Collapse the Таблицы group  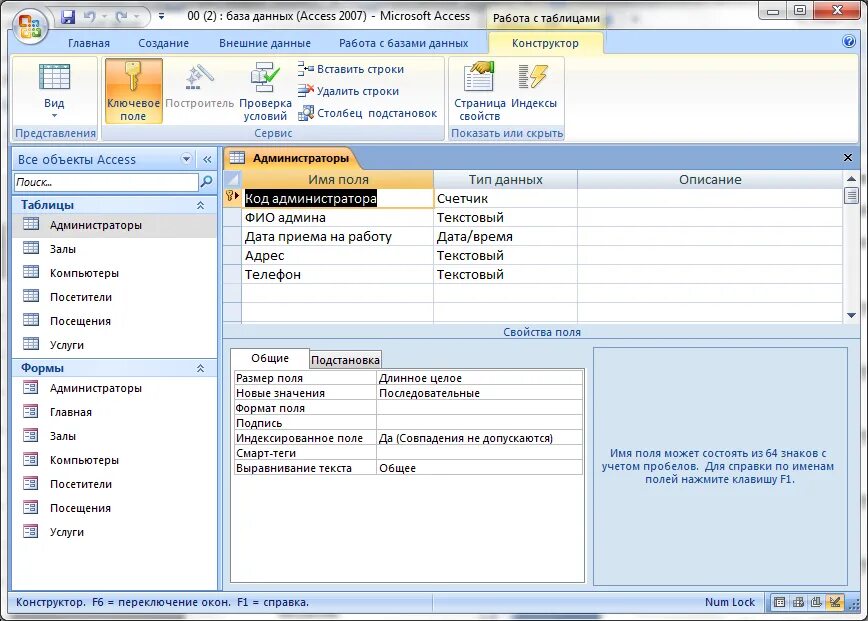pos(200,205)
